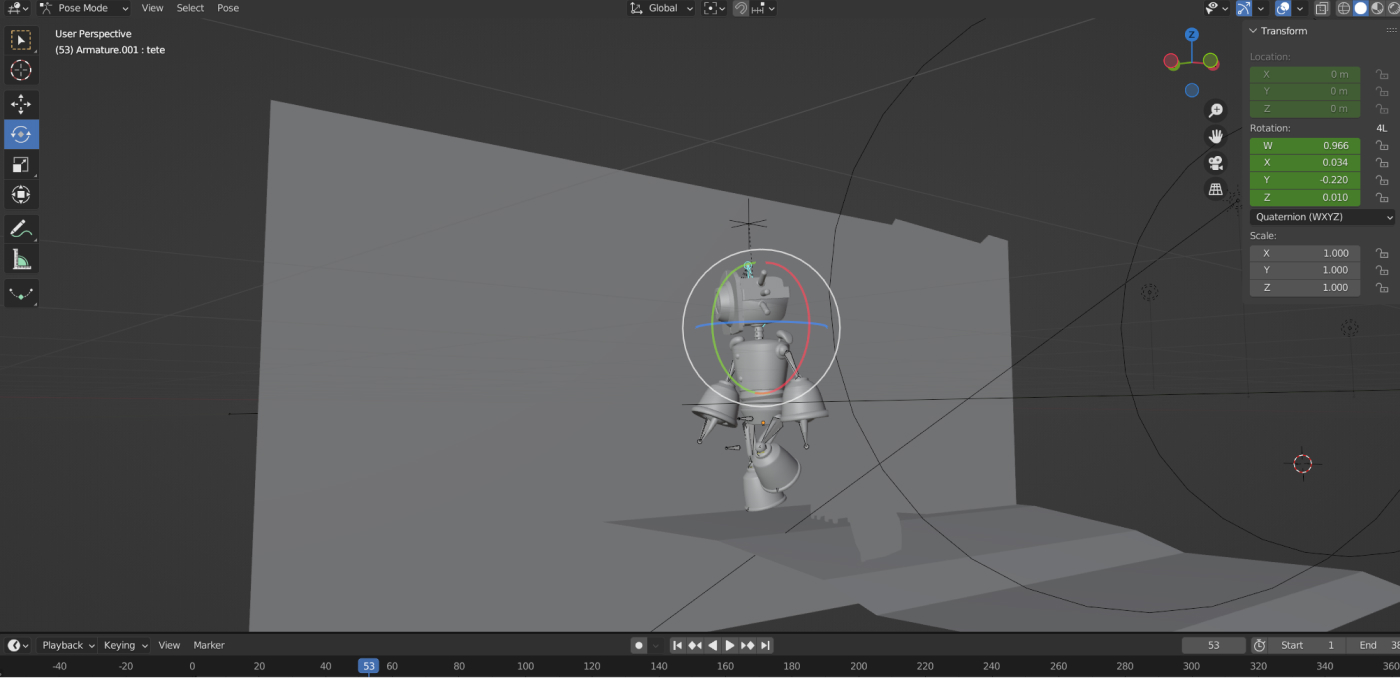Toggle auto keying record button
This screenshot has width=1400, height=678.
tap(639, 645)
